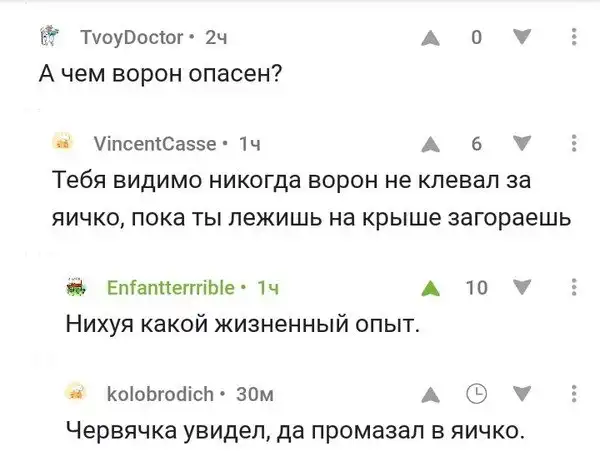600x461 pixels.
Task: Open Enfantterrrible's profile via username
Action: (x=172, y=289)
